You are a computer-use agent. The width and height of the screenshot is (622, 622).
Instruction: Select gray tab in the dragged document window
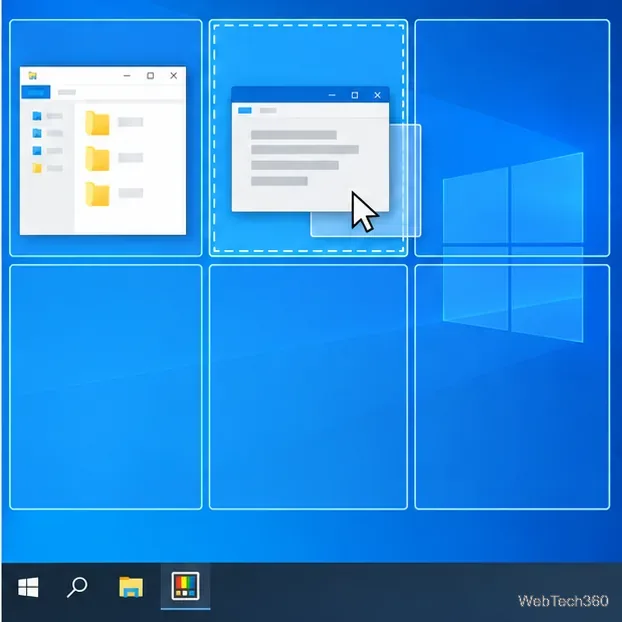[x=268, y=110]
